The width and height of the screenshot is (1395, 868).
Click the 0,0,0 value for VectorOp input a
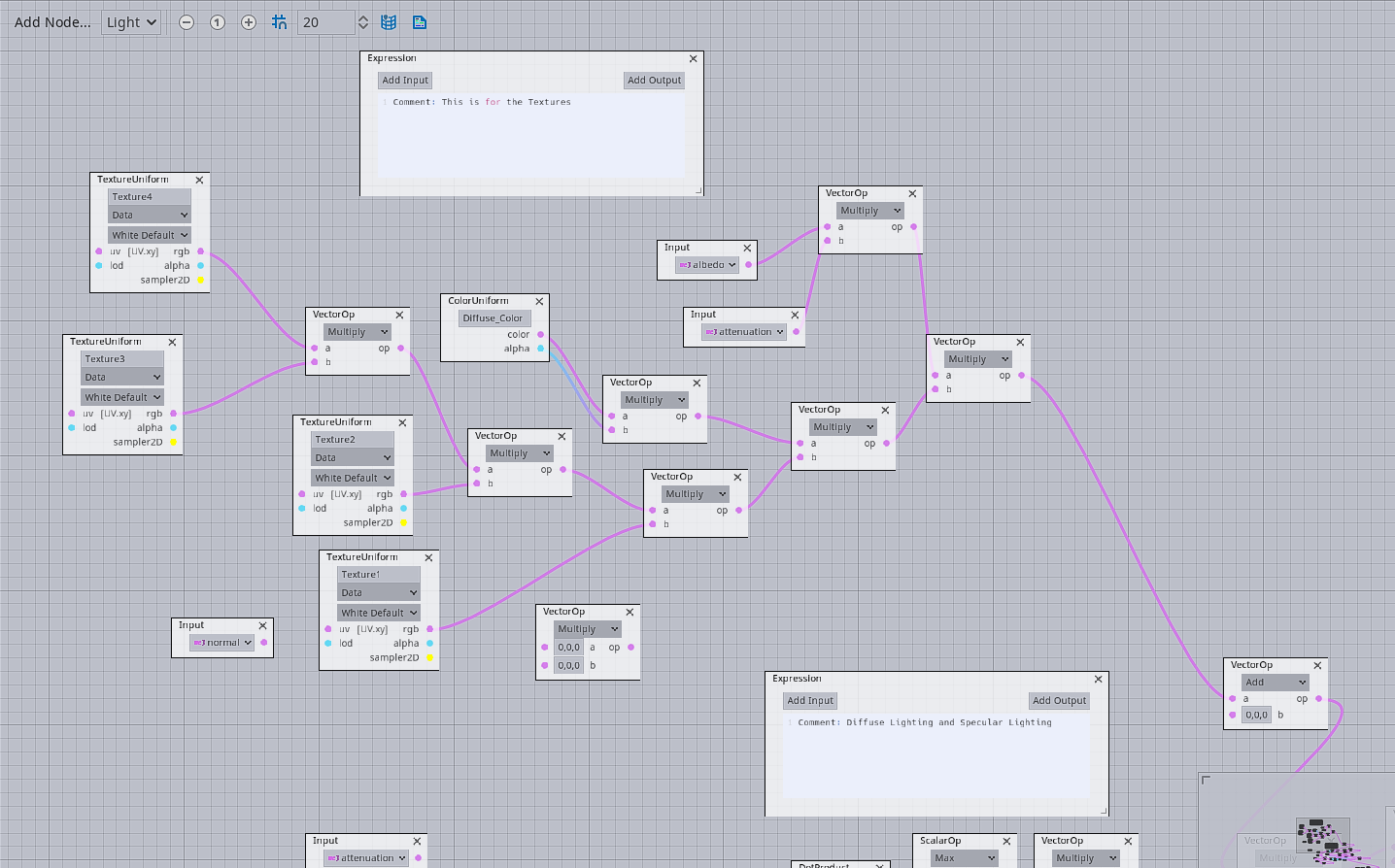pos(569,648)
